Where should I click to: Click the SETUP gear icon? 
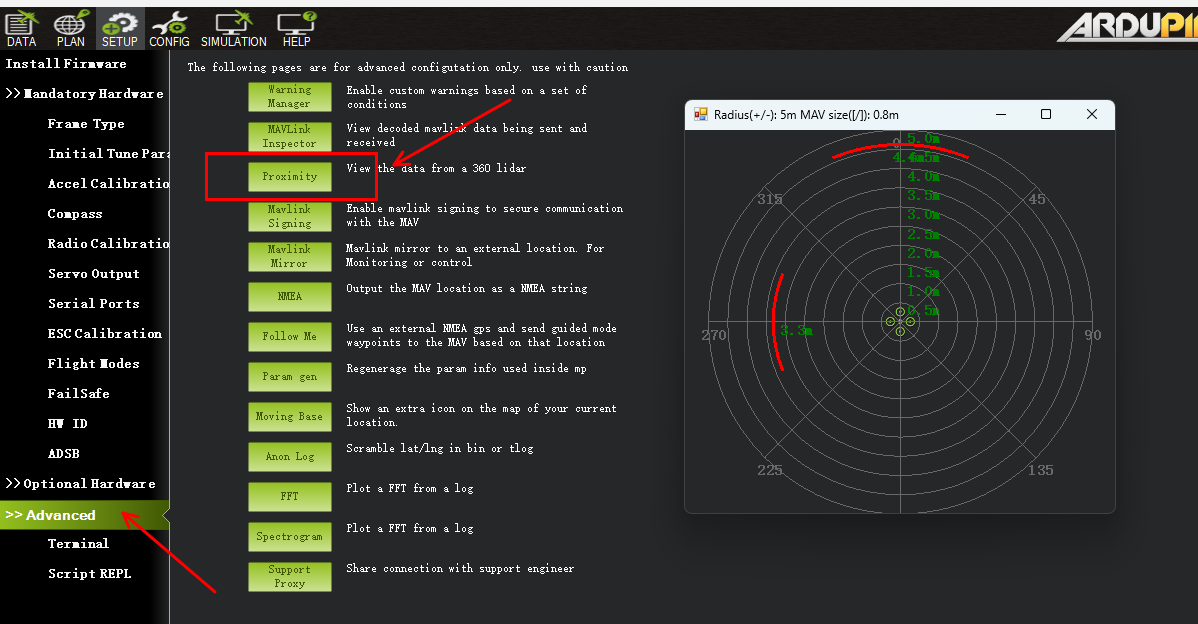(x=120, y=28)
